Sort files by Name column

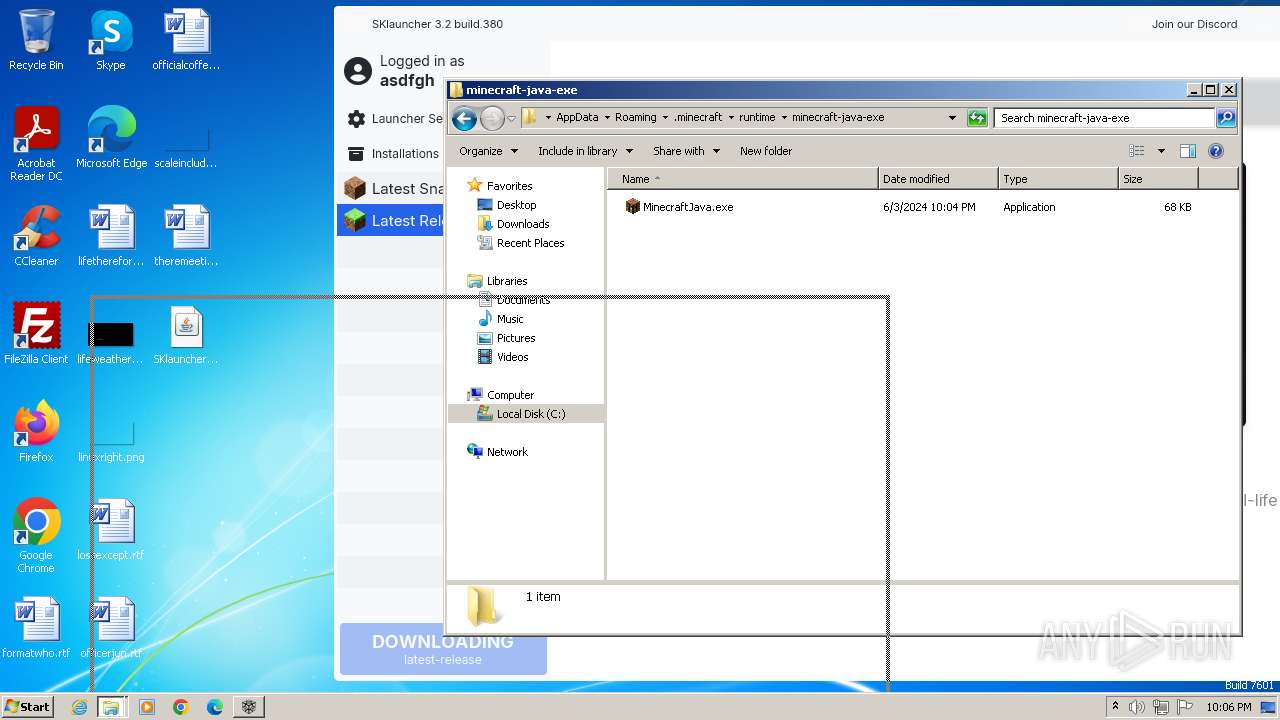click(742, 179)
